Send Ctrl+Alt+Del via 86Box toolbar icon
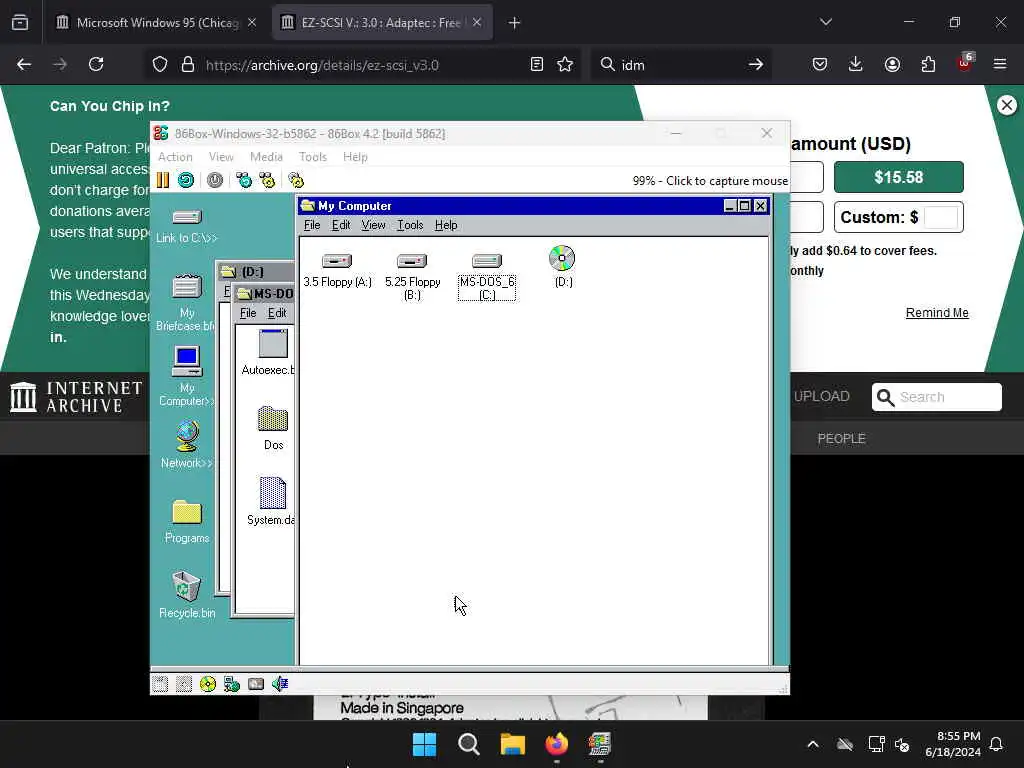 pos(244,180)
